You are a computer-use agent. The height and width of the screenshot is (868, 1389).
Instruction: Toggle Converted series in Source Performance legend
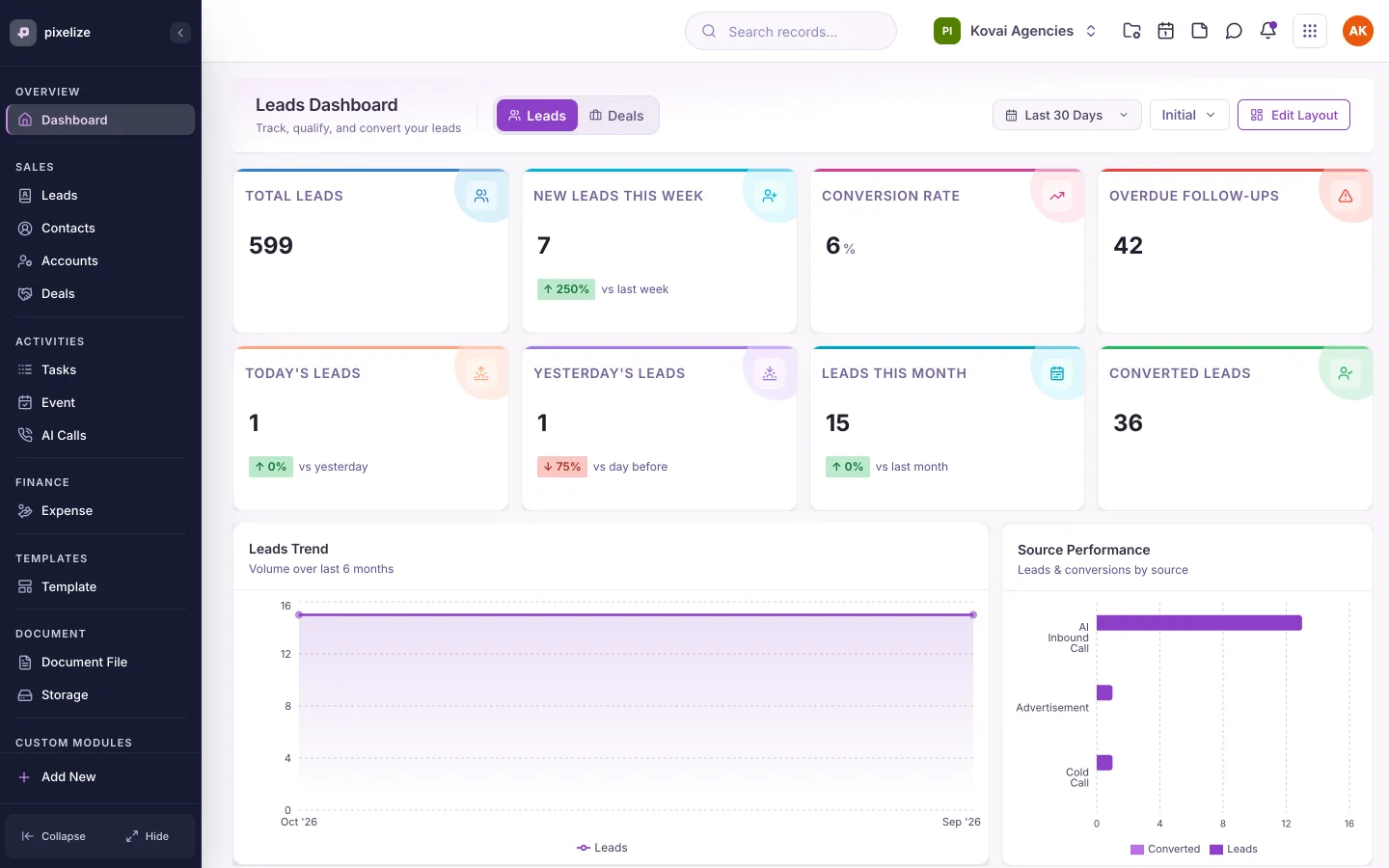(x=1165, y=849)
